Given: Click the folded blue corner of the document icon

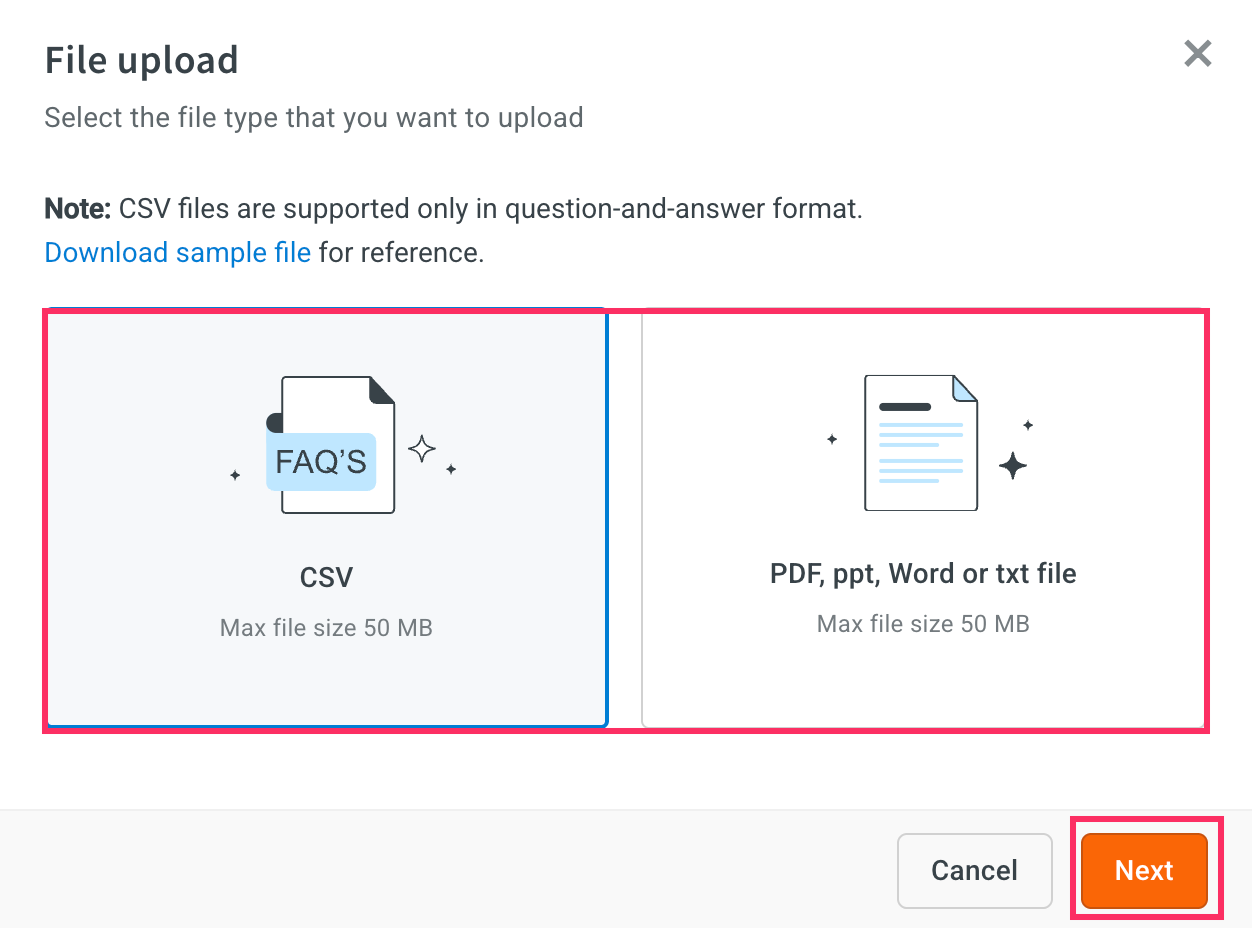Looking at the screenshot, I should point(965,388).
